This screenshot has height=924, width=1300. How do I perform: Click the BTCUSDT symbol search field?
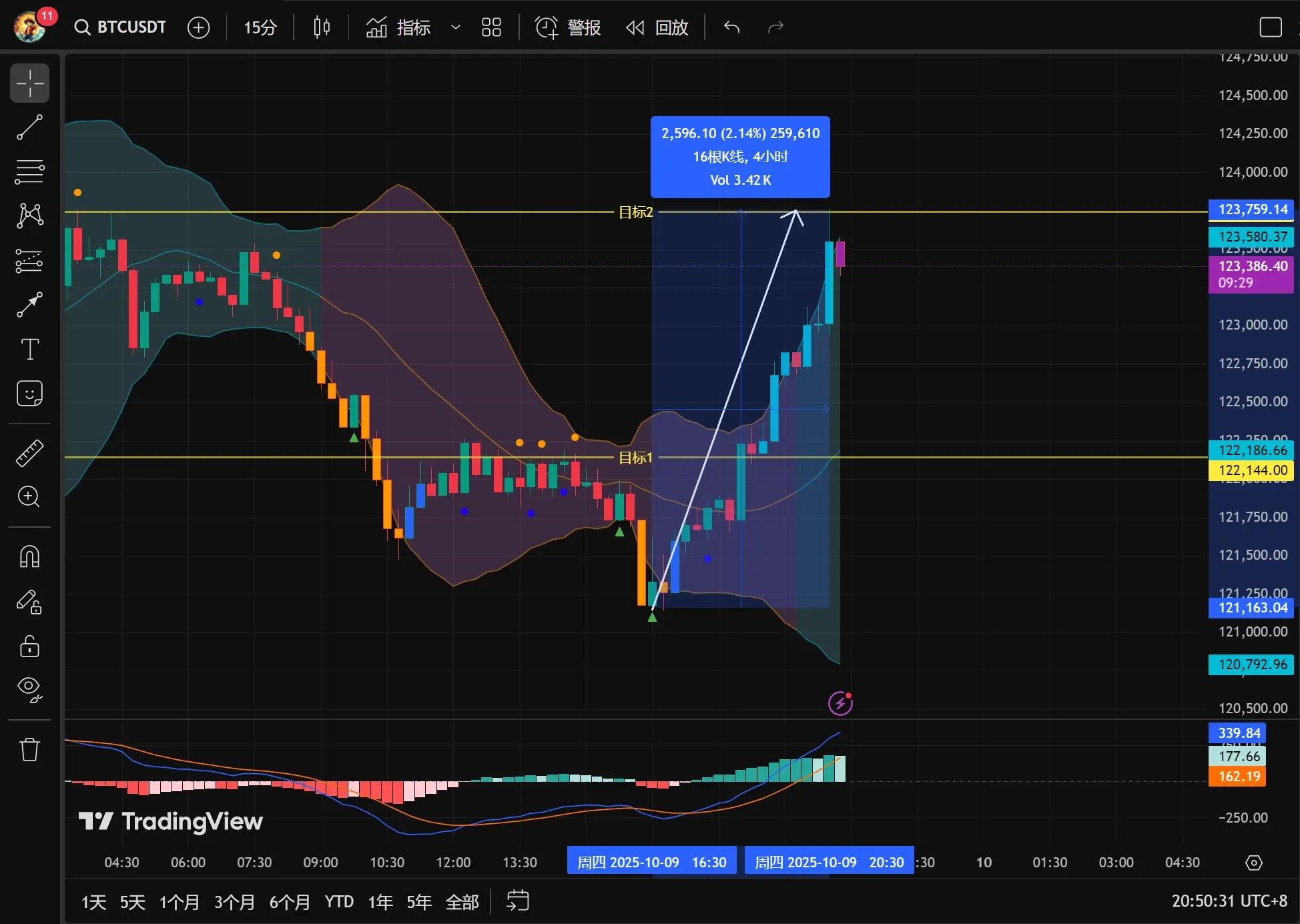121,27
